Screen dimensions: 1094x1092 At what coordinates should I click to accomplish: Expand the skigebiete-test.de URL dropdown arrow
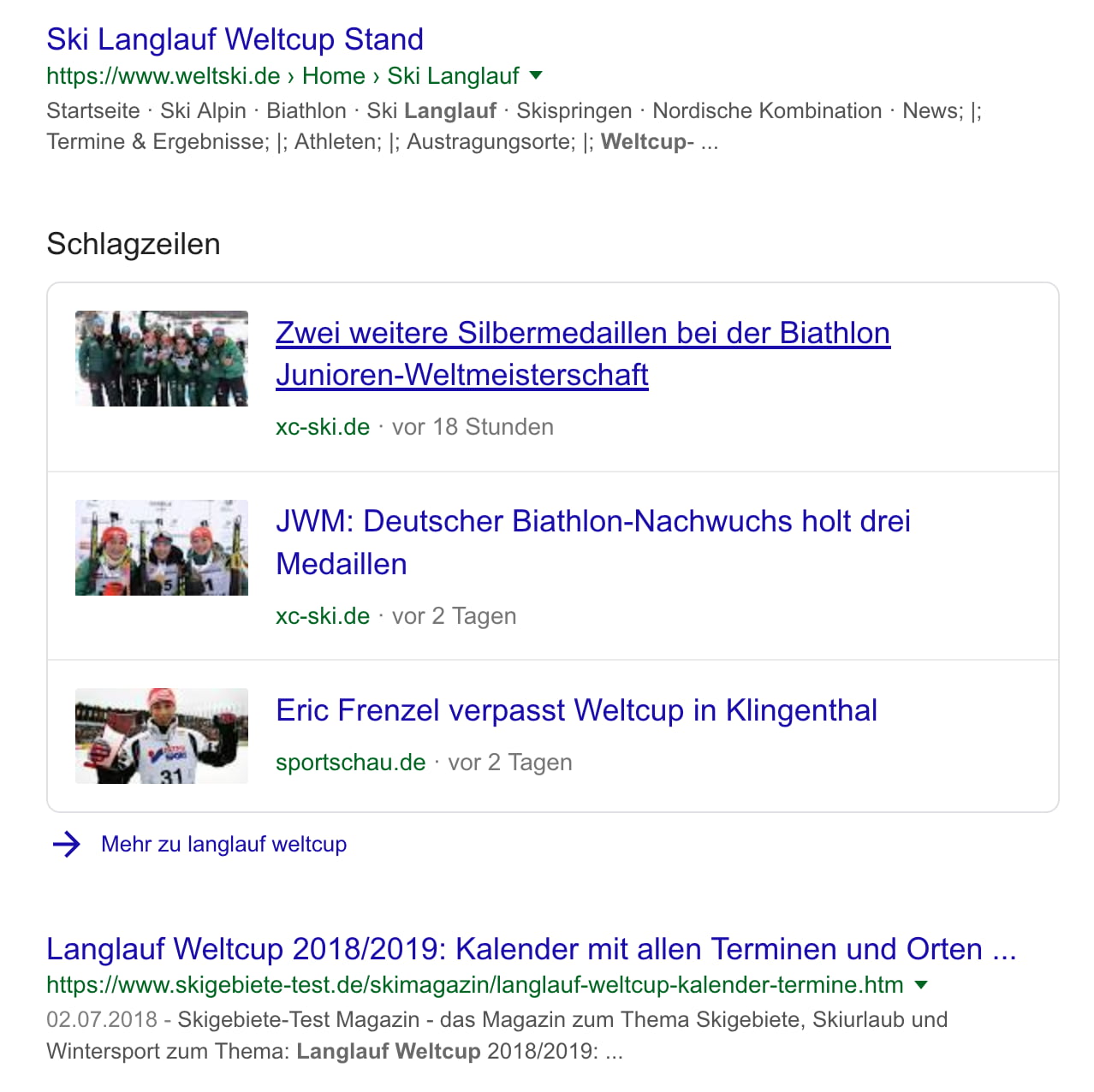(x=921, y=985)
